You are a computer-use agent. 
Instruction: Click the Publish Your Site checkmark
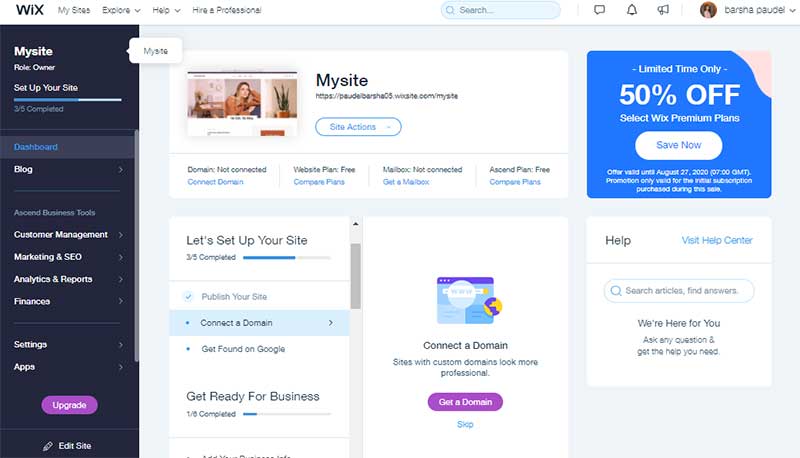pyautogui.click(x=188, y=297)
